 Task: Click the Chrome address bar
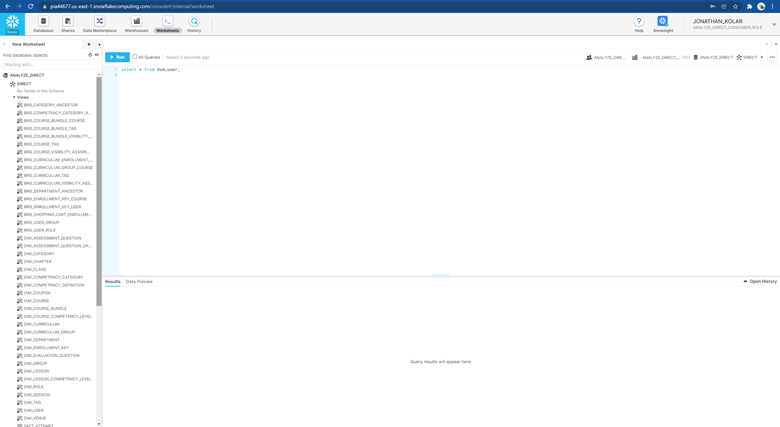(373, 6)
